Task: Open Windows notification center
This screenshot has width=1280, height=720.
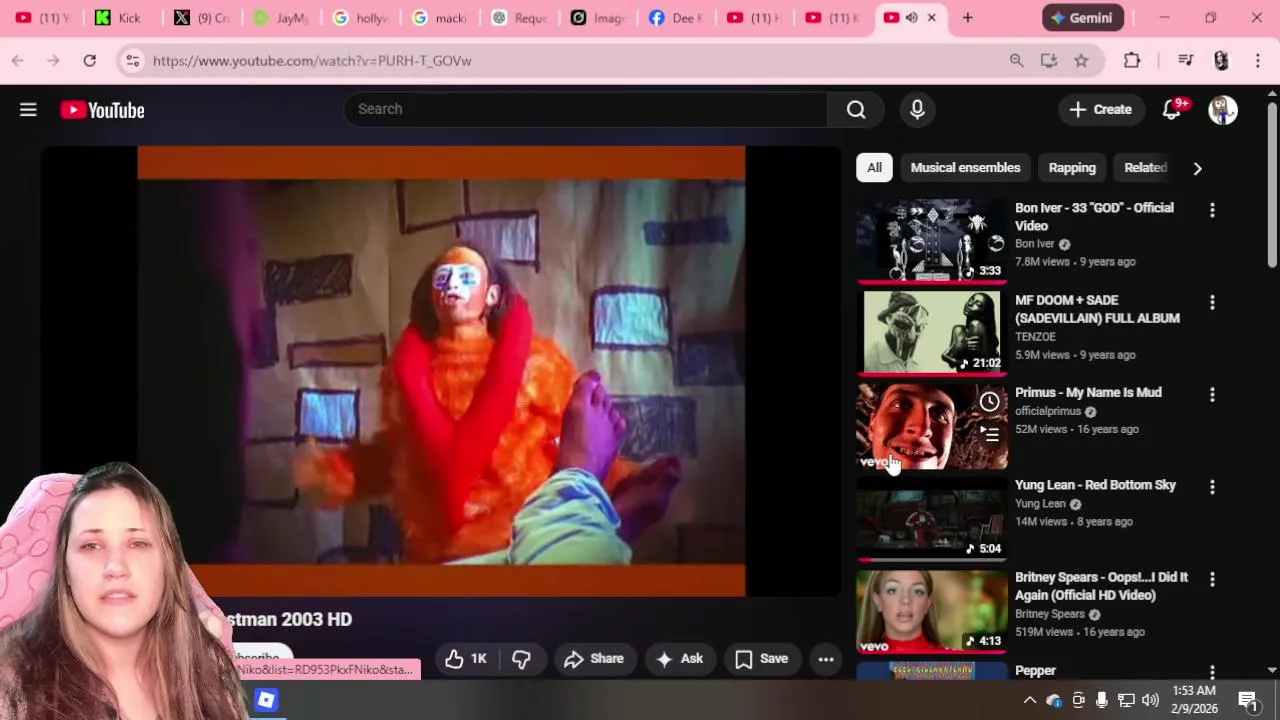Action: click(1249, 700)
